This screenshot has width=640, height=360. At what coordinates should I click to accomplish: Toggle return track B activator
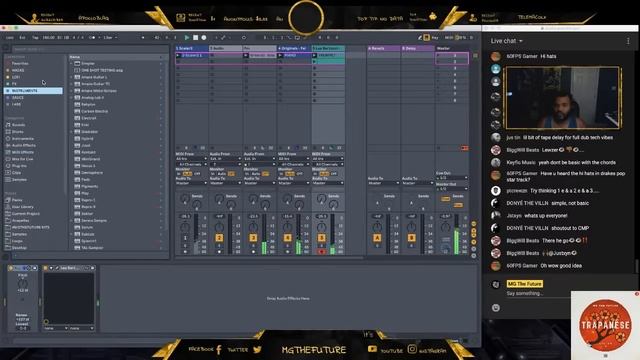click(x=411, y=238)
